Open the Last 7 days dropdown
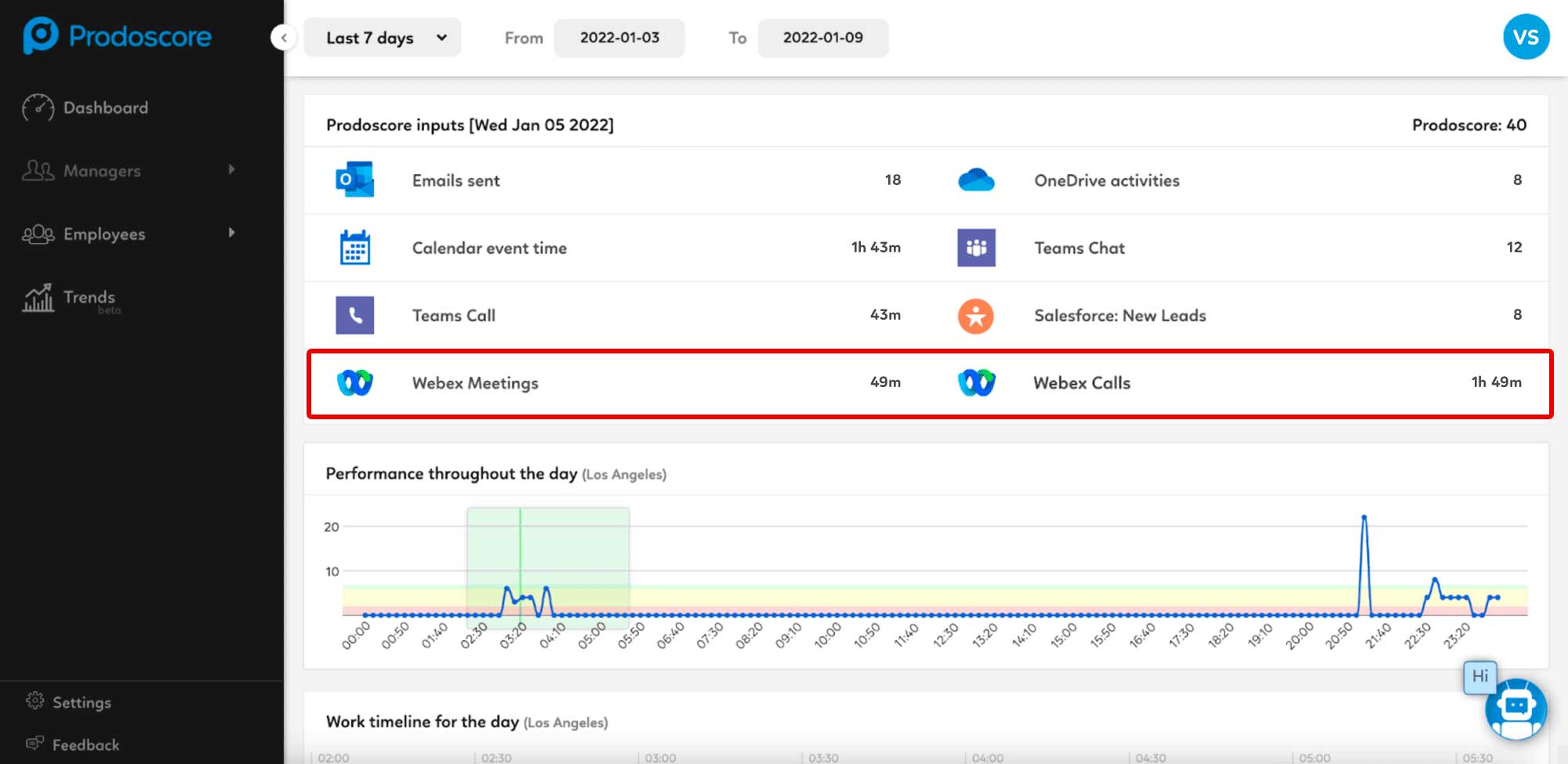This screenshot has width=1568, height=764. click(382, 38)
